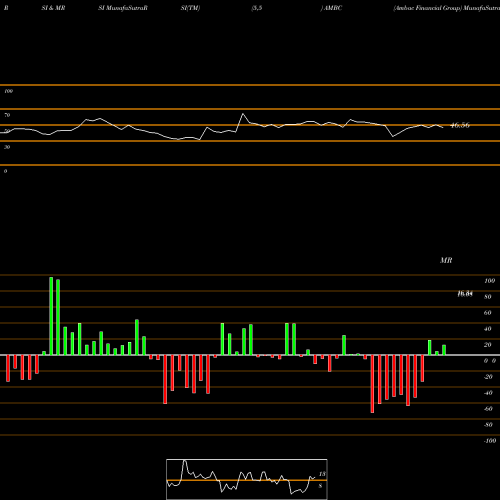Click the tallest green bar in the MR histogram

point(51,316)
